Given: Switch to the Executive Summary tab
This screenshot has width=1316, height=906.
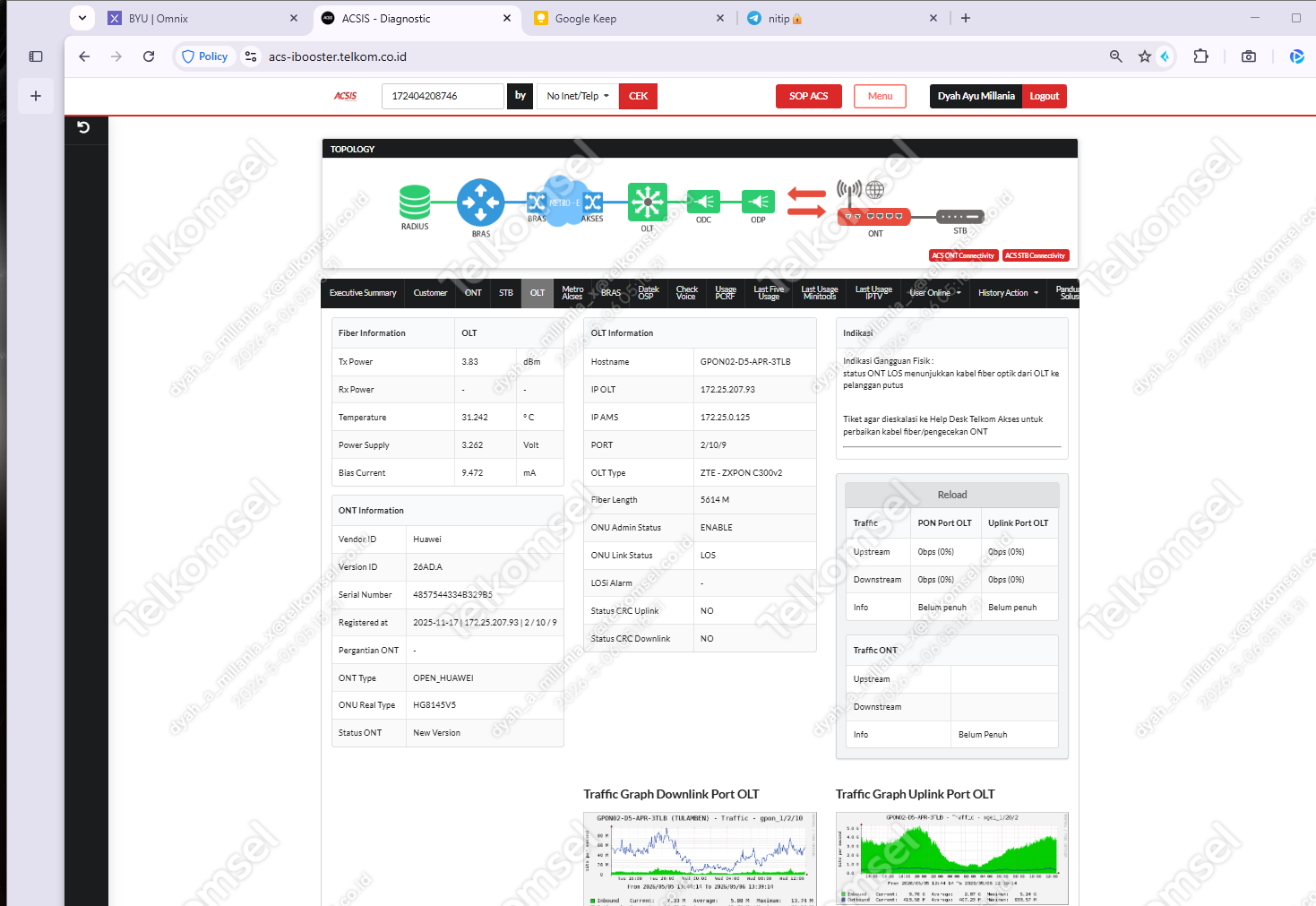Looking at the screenshot, I should [x=363, y=293].
